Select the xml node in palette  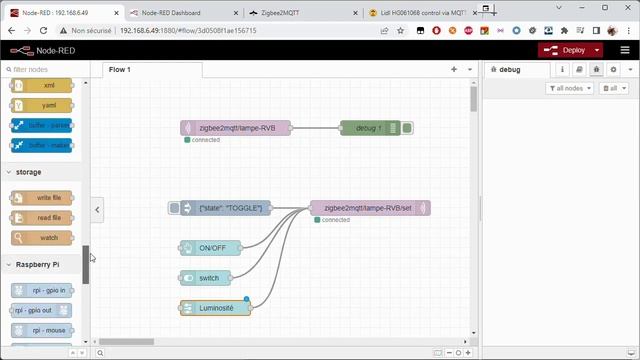tap(42, 85)
